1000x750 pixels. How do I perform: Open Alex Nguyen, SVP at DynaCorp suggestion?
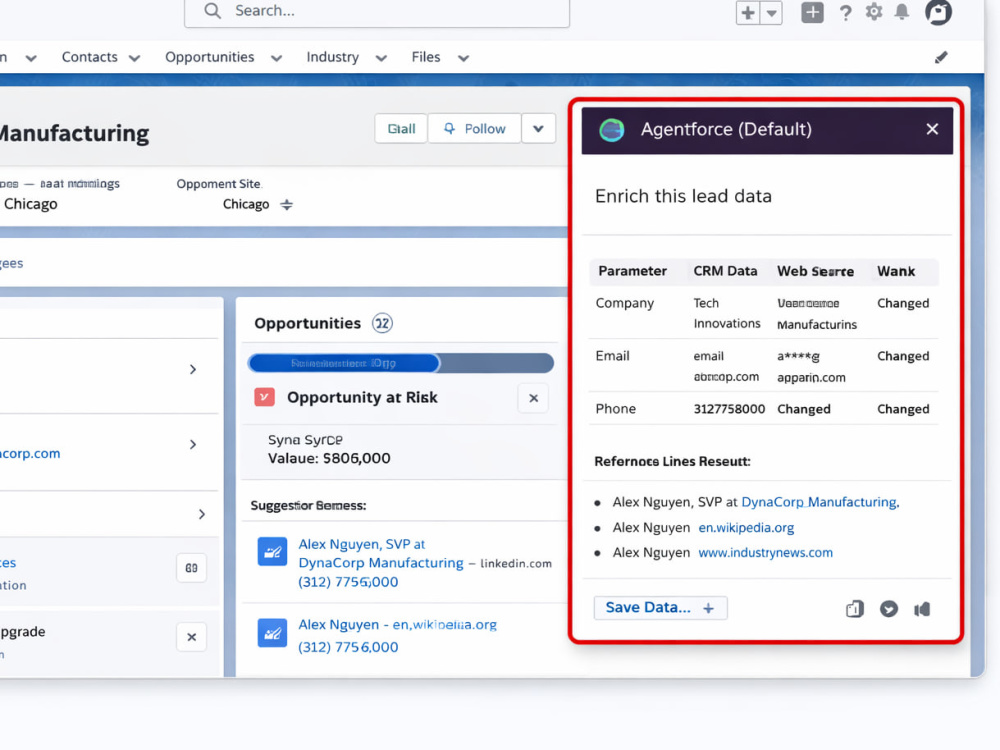[381, 554]
